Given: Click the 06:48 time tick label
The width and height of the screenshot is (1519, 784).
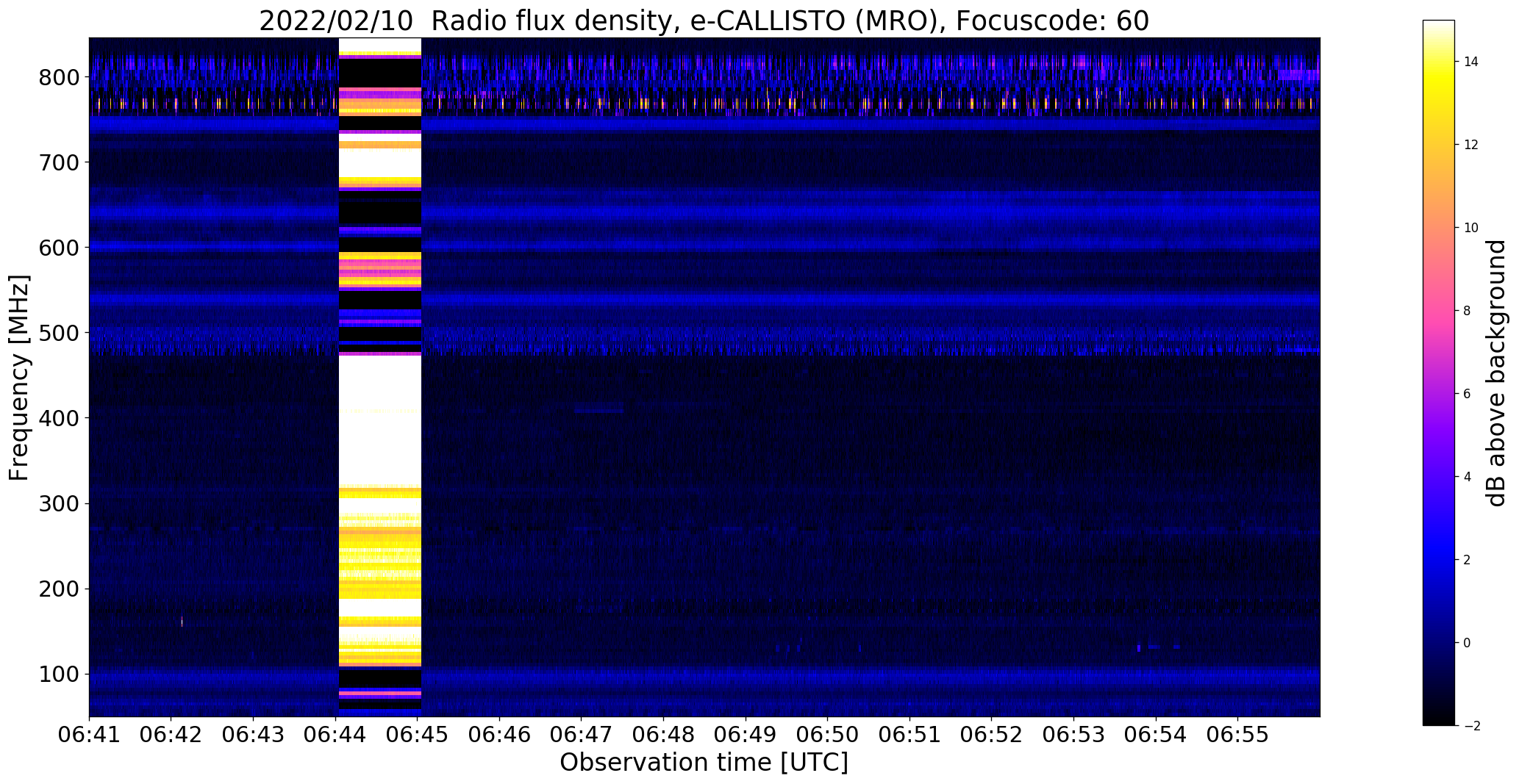Looking at the screenshot, I should (663, 734).
